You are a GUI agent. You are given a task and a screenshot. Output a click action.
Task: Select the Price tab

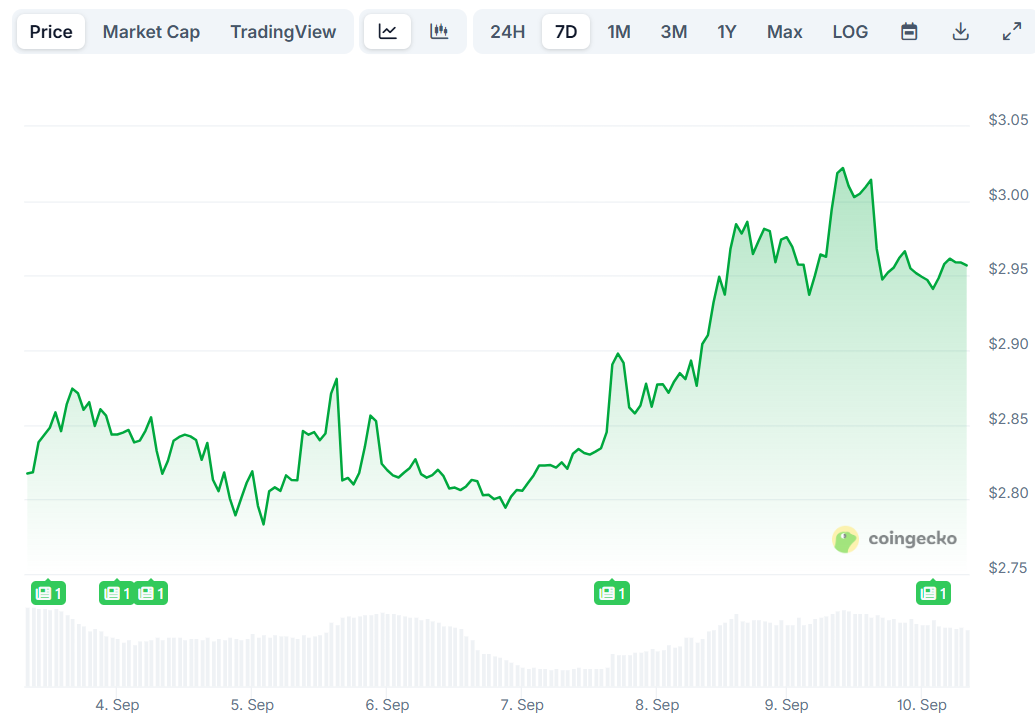tap(51, 32)
